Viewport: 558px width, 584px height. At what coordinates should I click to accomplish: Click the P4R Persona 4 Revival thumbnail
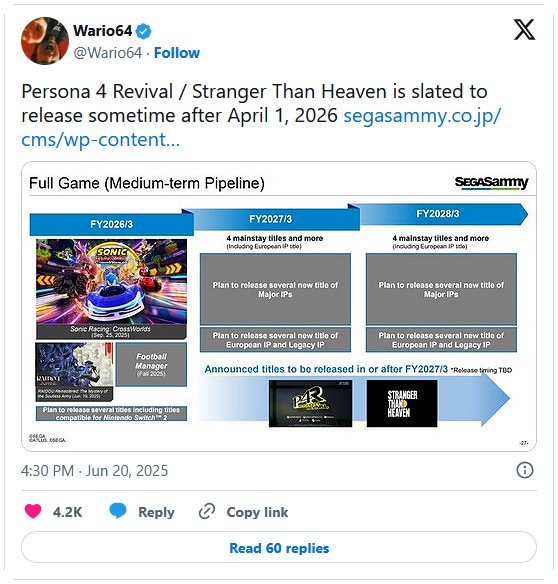(x=310, y=403)
